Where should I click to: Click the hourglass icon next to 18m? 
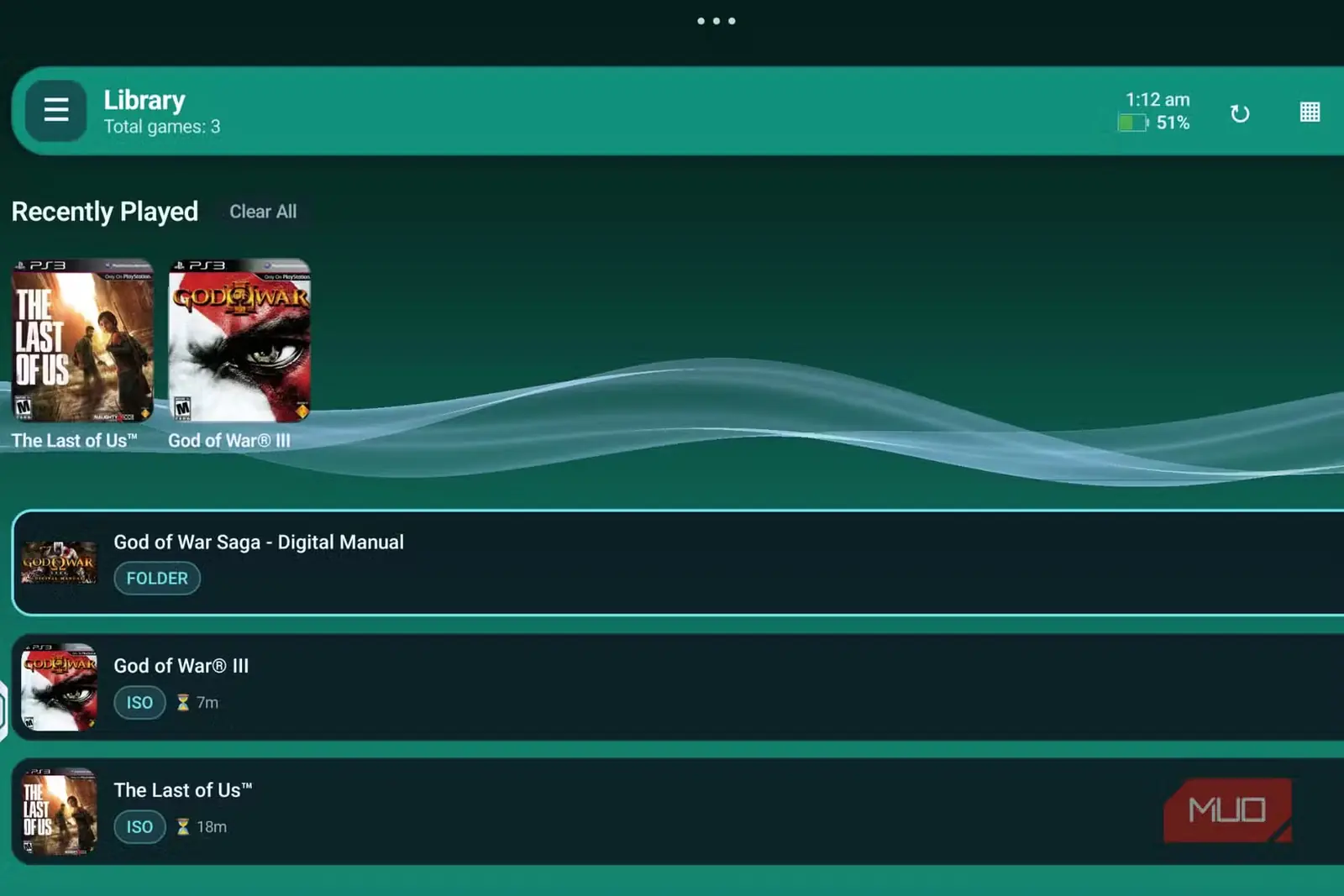pyautogui.click(x=183, y=827)
